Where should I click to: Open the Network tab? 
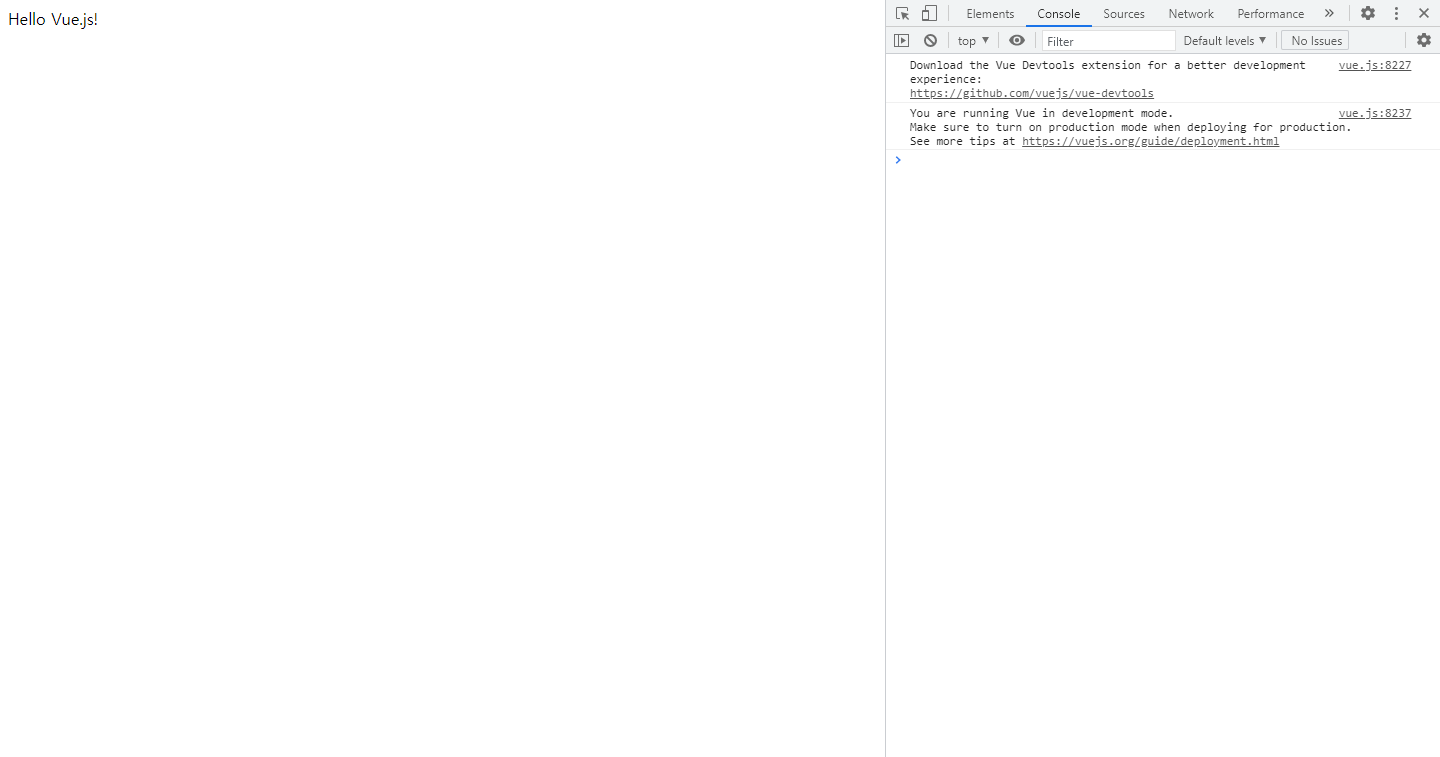click(1191, 14)
